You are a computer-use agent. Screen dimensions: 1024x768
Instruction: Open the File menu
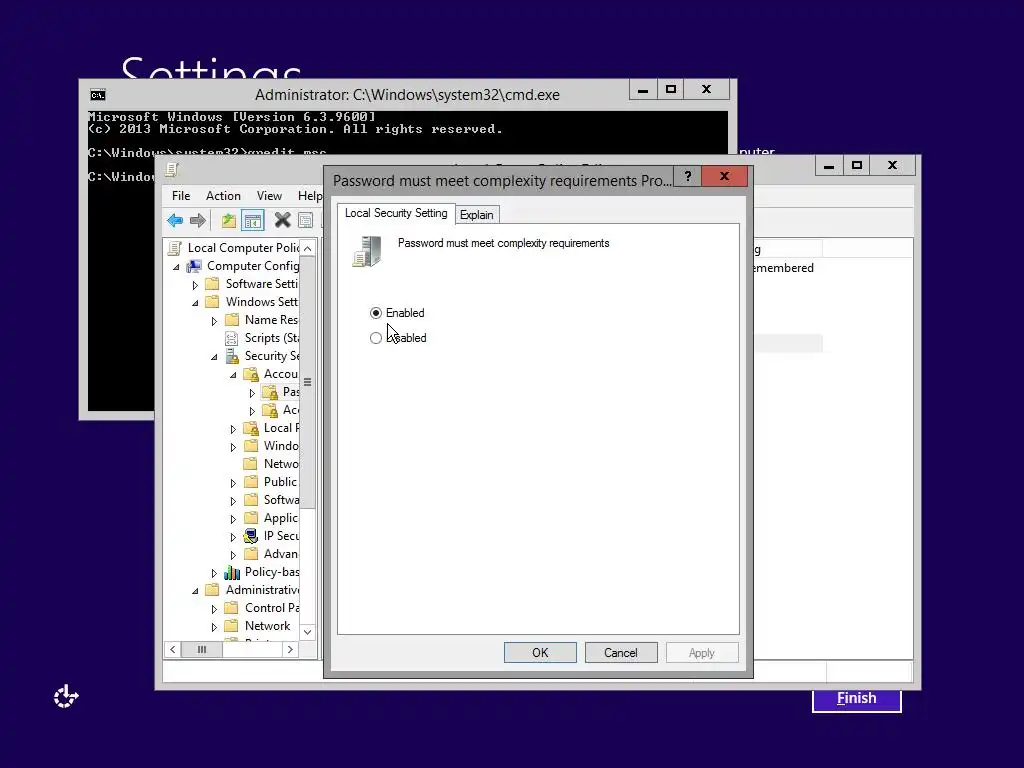tap(181, 196)
